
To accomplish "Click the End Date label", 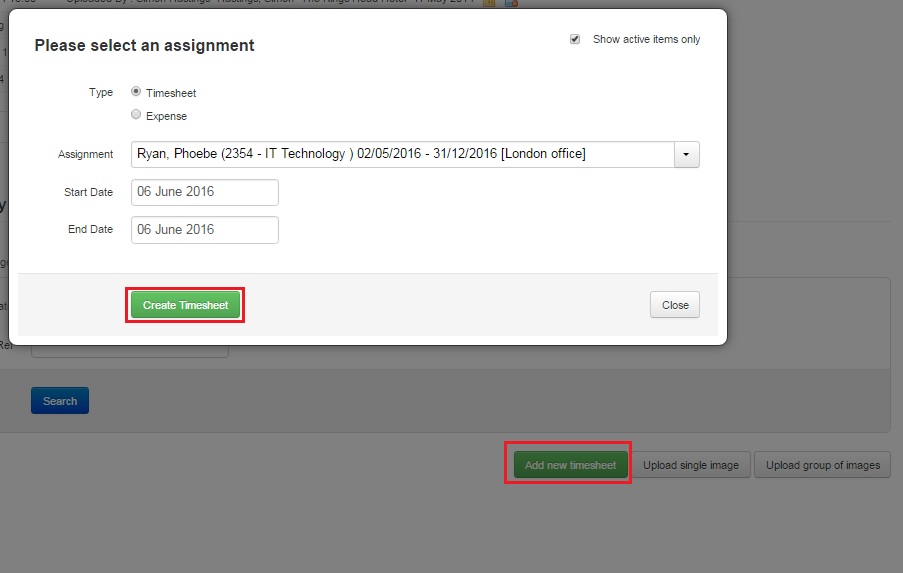I will (x=90, y=229).
